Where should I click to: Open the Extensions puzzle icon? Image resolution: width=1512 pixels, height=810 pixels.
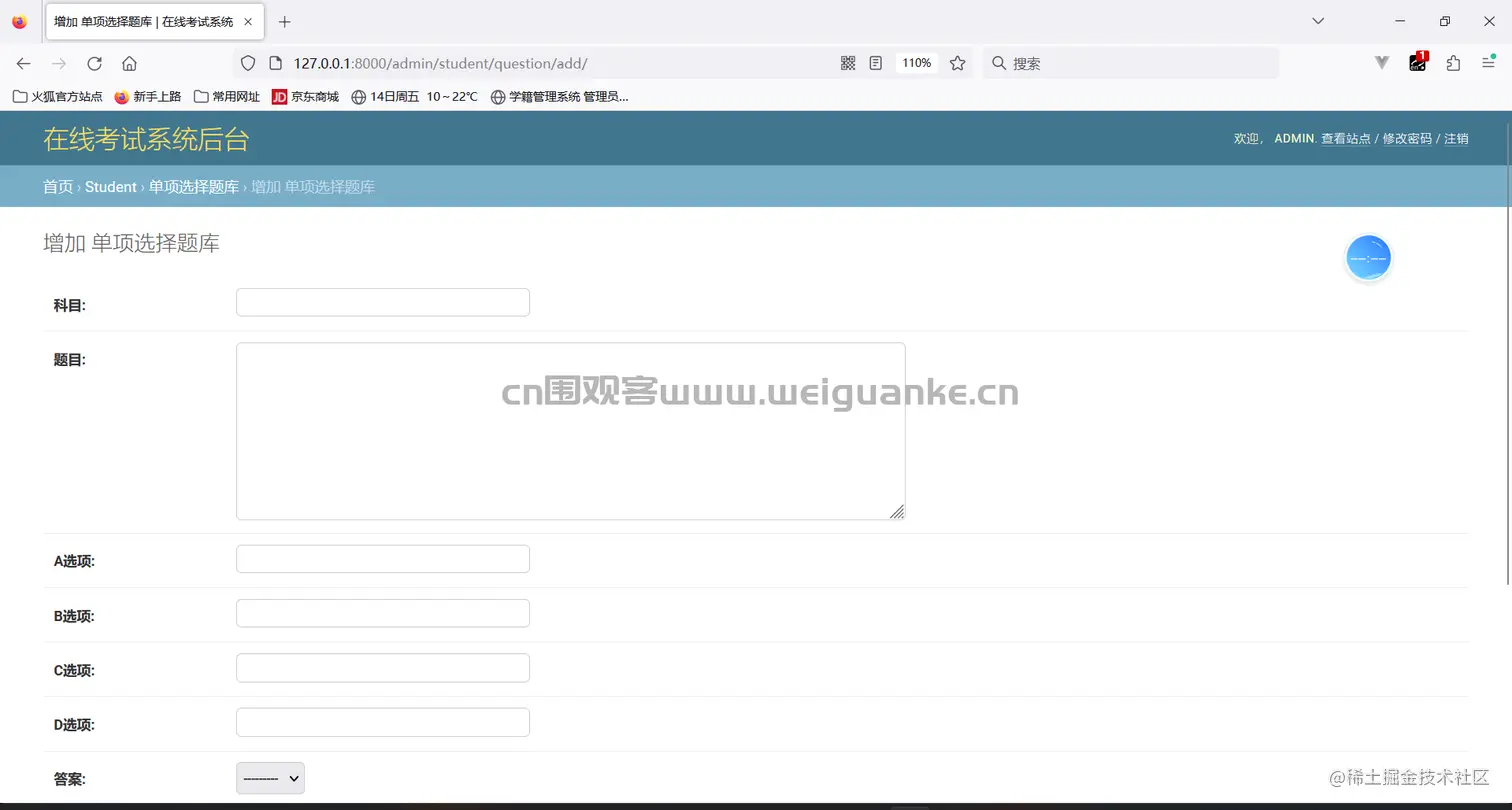click(x=1453, y=63)
